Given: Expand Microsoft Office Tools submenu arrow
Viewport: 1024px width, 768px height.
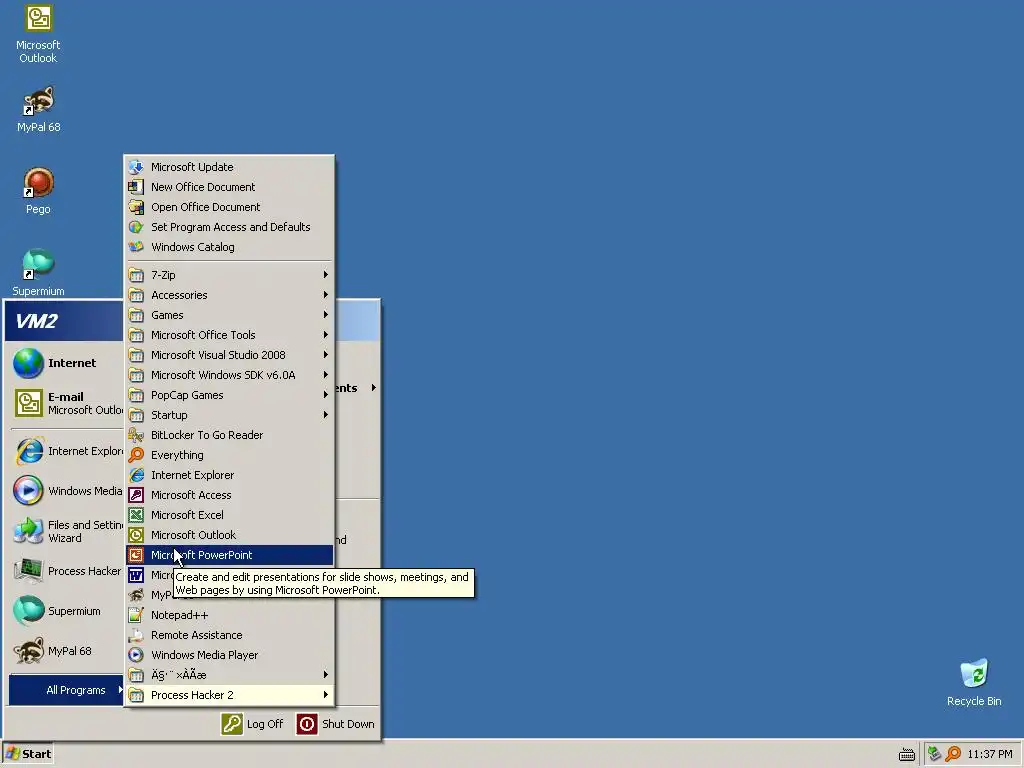Looking at the screenshot, I should tap(325, 335).
